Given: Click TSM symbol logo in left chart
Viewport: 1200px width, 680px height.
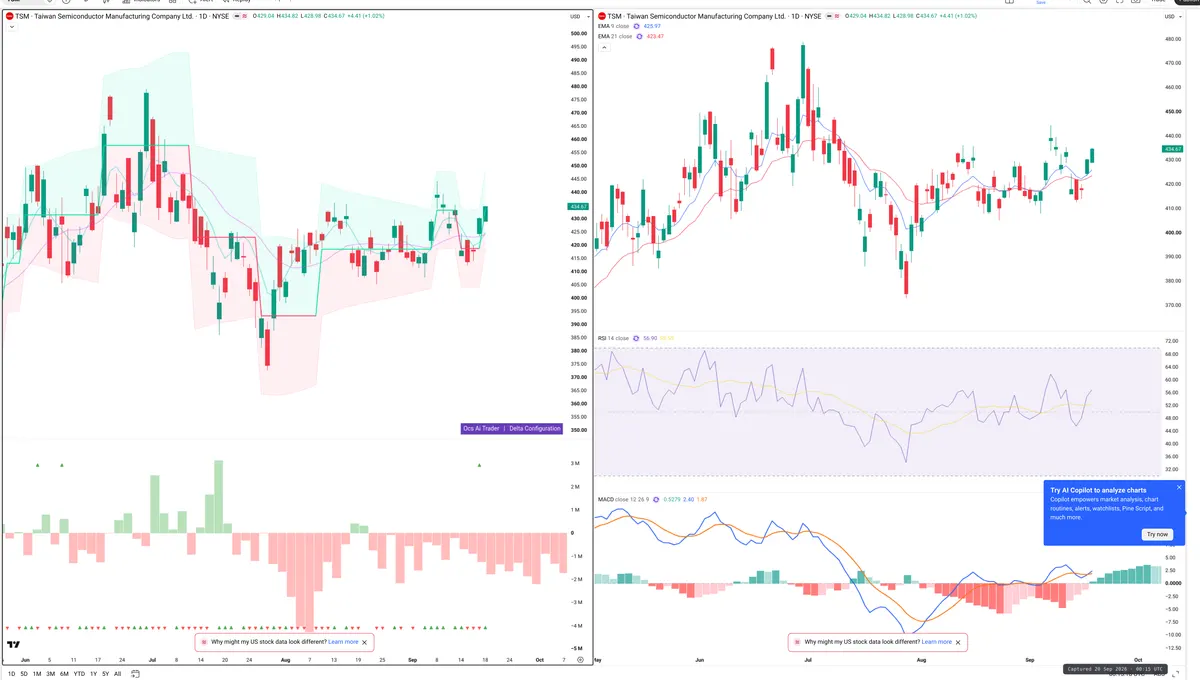Looking at the screenshot, I should pyautogui.click(x=9, y=16).
